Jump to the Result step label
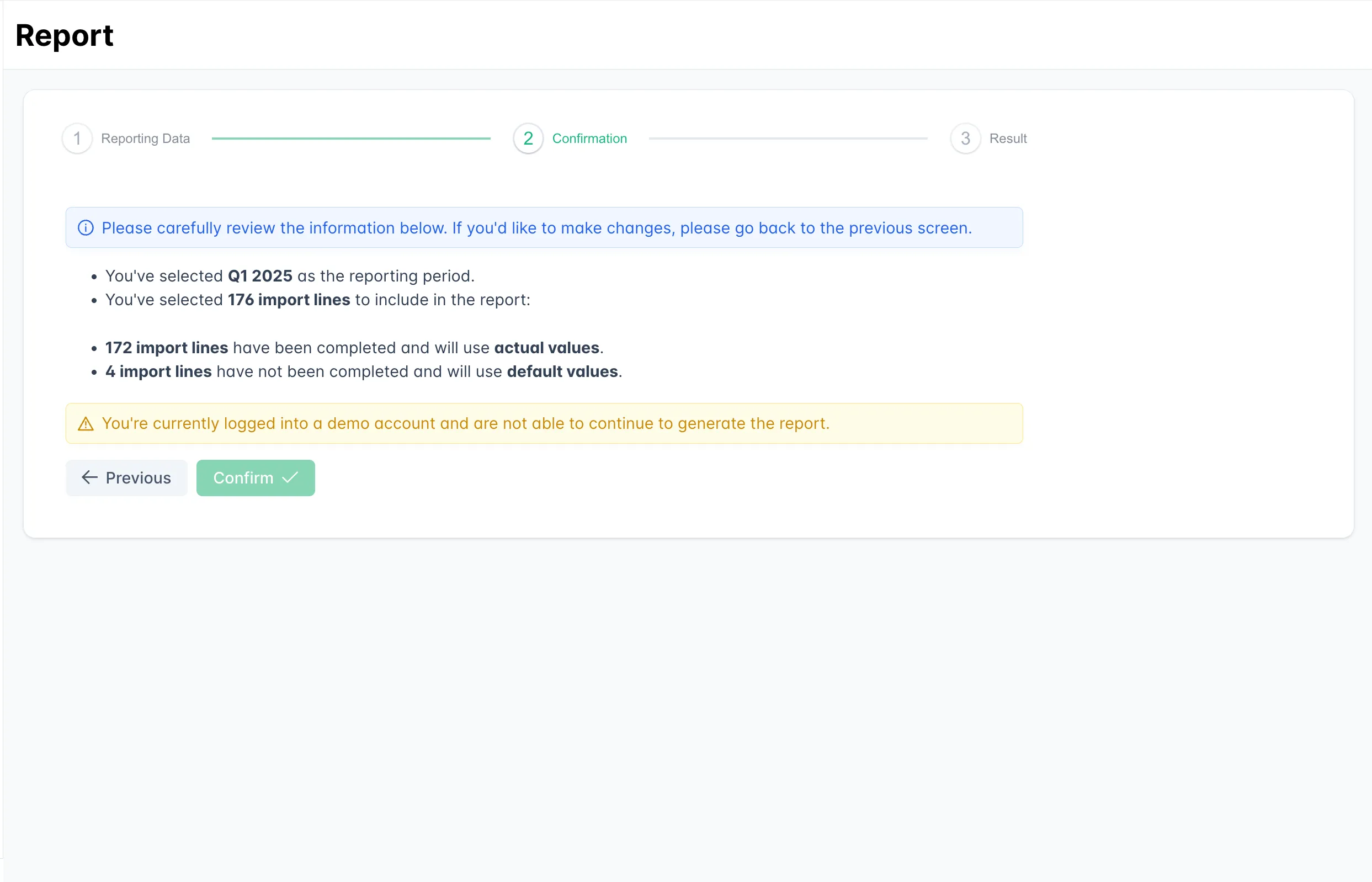This screenshot has width=1372, height=882. click(1008, 139)
